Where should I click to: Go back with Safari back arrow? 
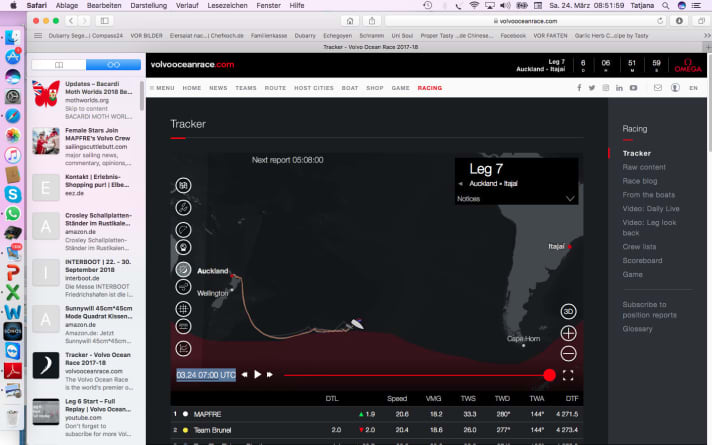click(x=71, y=21)
